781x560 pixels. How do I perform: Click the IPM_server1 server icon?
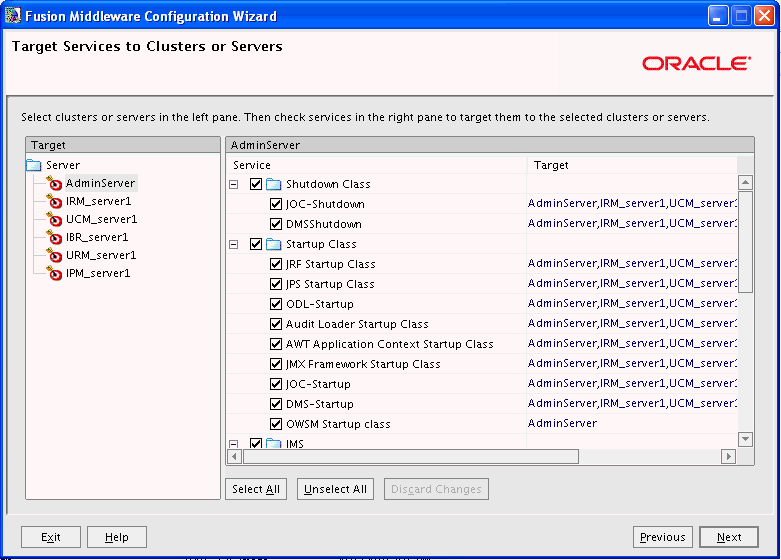[55, 273]
